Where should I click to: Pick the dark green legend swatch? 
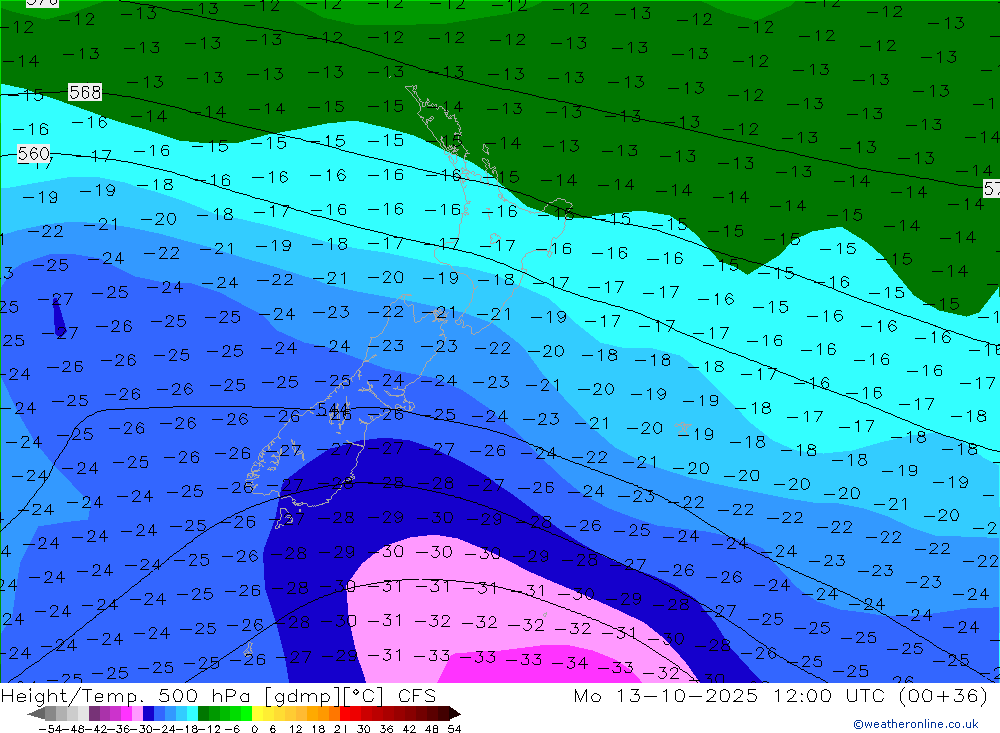pos(203,714)
